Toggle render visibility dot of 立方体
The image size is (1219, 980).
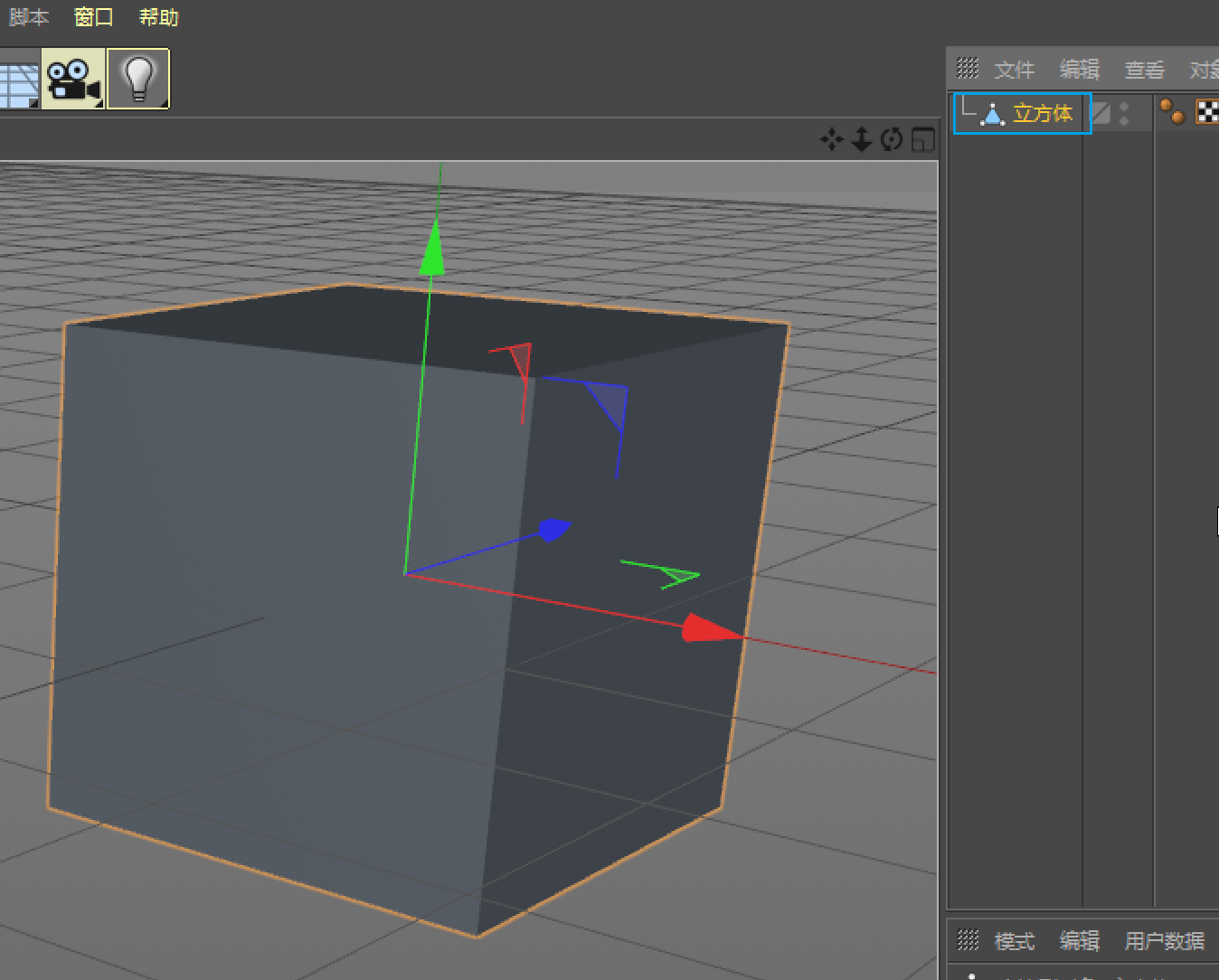tap(1124, 119)
